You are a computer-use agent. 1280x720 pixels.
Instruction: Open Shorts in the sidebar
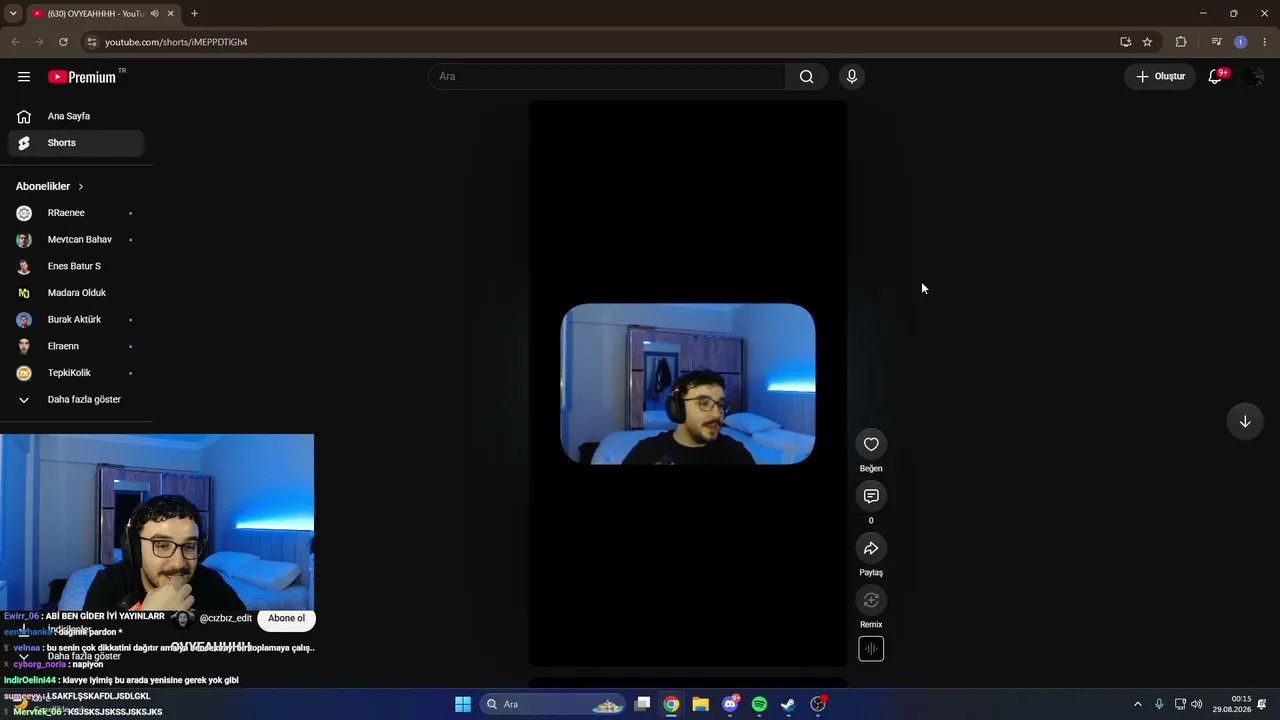click(77, 143)
